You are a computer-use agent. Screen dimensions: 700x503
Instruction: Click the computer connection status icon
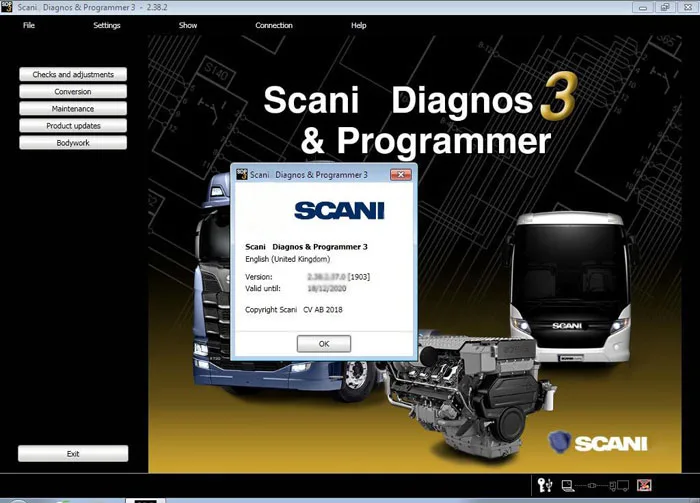(567, 486)
